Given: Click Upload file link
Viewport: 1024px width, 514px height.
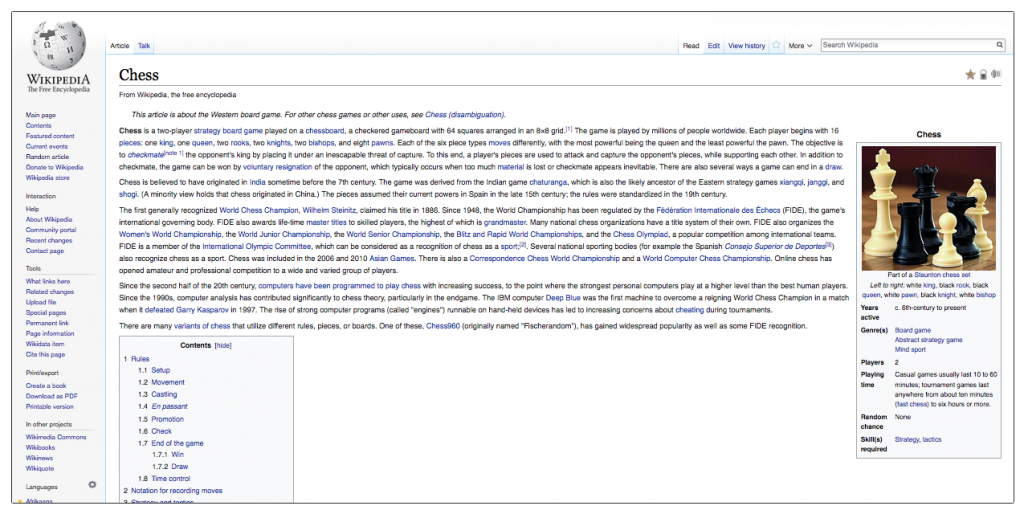Looking at the screenshot, I should coord(41,302).
